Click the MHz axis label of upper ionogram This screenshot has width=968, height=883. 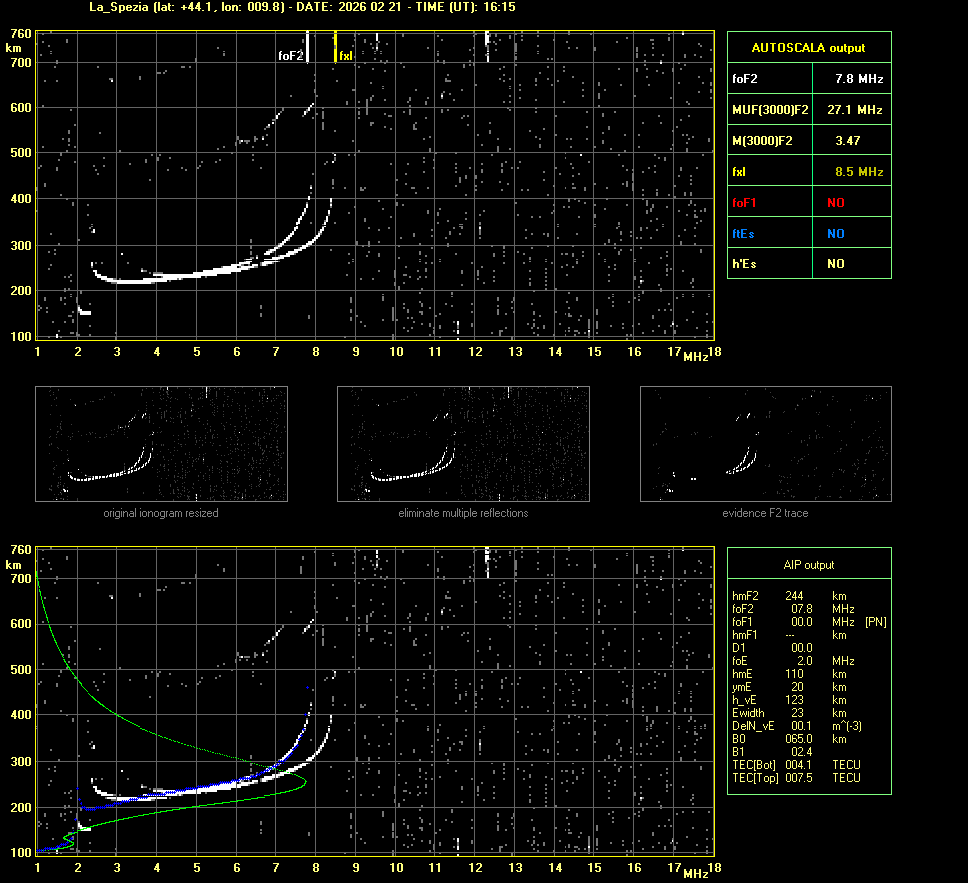pyautogui.click(x=696, y=357)
